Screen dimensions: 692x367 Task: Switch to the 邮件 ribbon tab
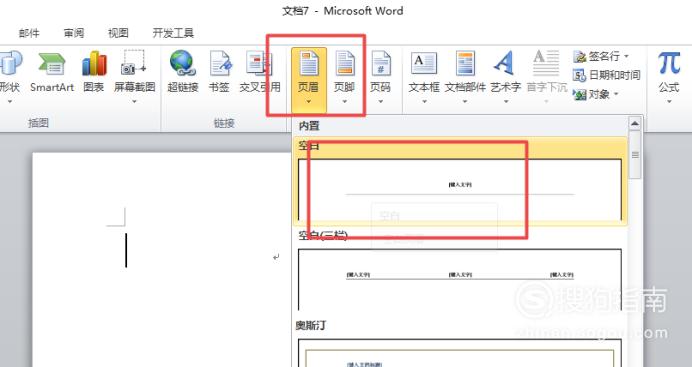(29, 33)
